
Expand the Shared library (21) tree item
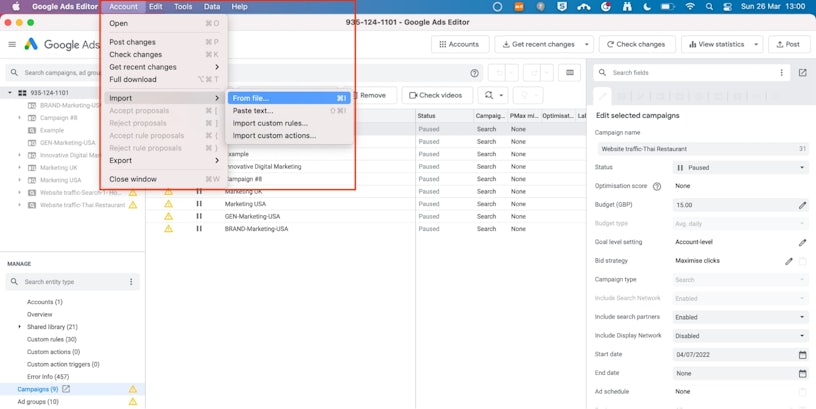pyautogui.click(x=19, y=327)
